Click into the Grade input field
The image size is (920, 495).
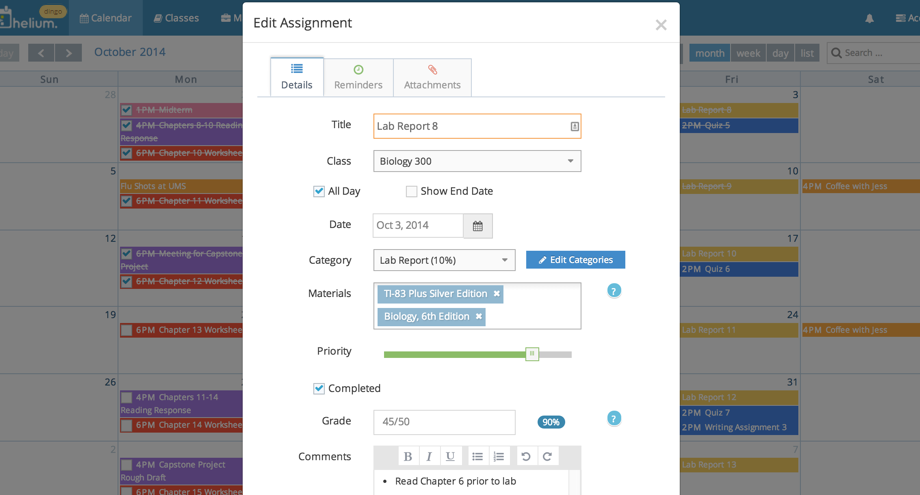444,422
